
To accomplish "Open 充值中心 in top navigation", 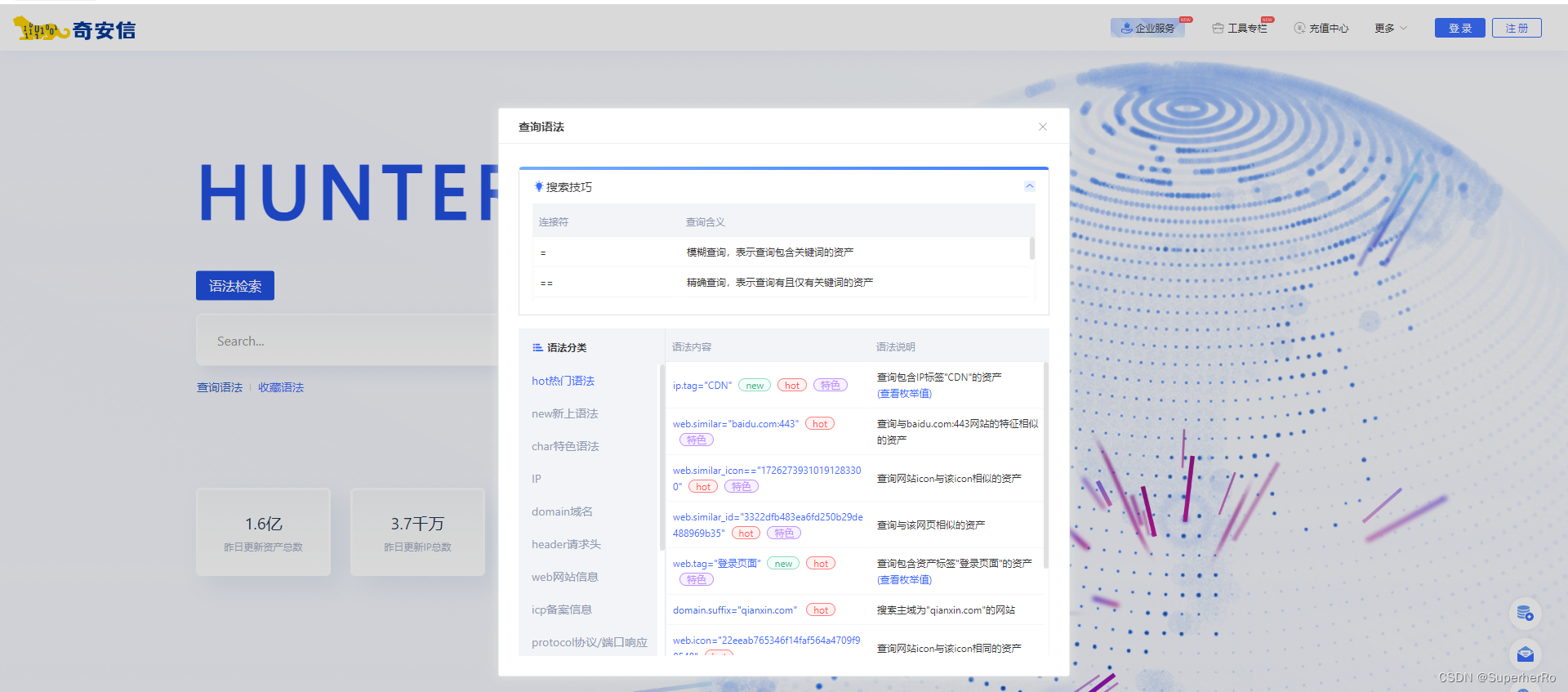I will 1321,28.
